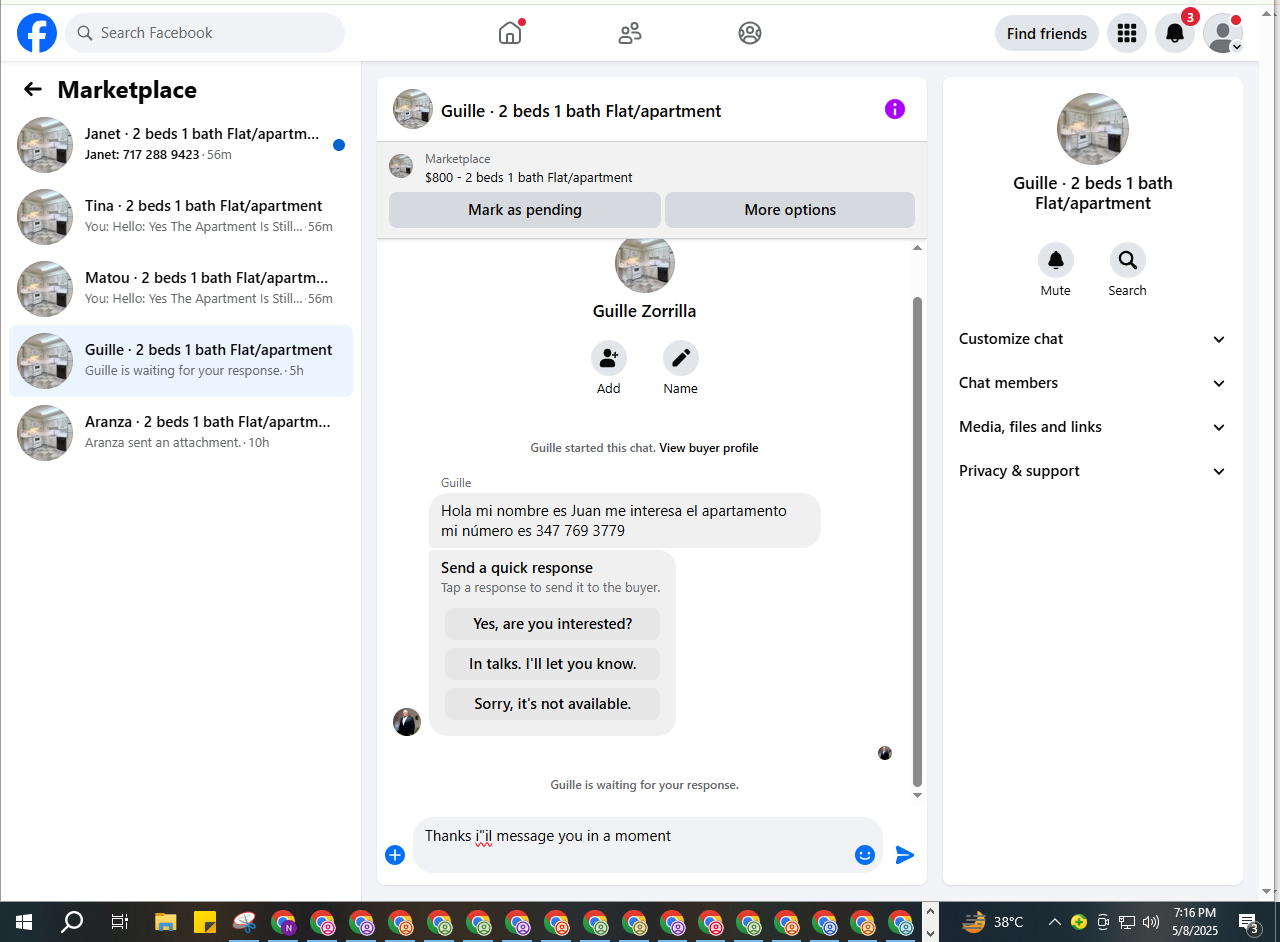Send quick response "Yes, are you interested?"

click(x=552, y=624)
